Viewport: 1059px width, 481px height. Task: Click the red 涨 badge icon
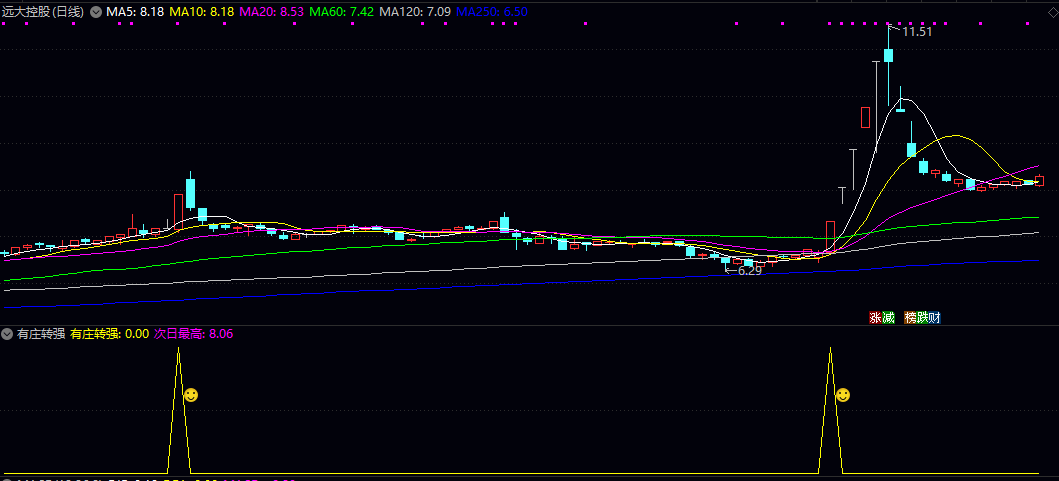click(875, 318)
